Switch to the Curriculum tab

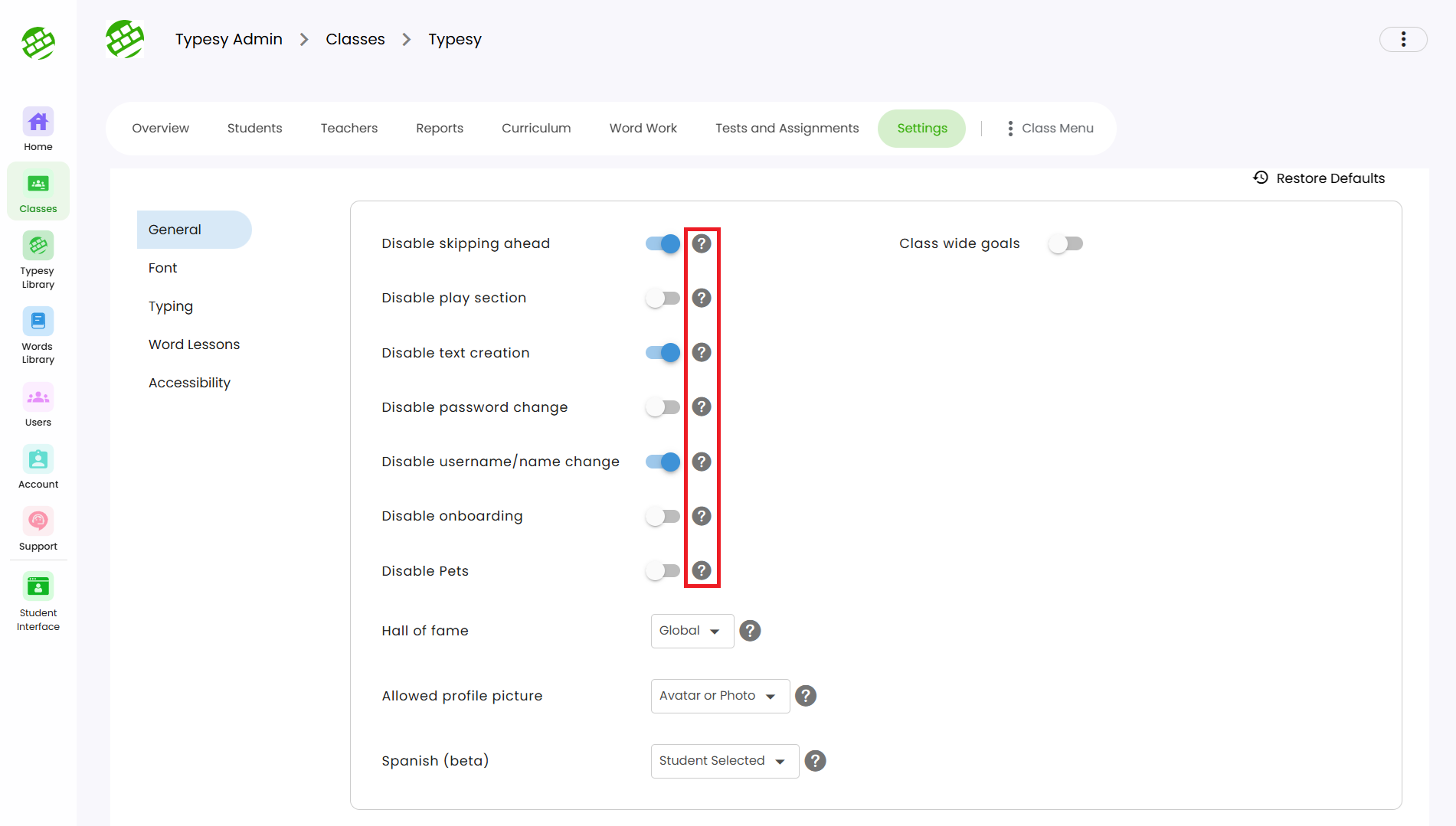535,128
